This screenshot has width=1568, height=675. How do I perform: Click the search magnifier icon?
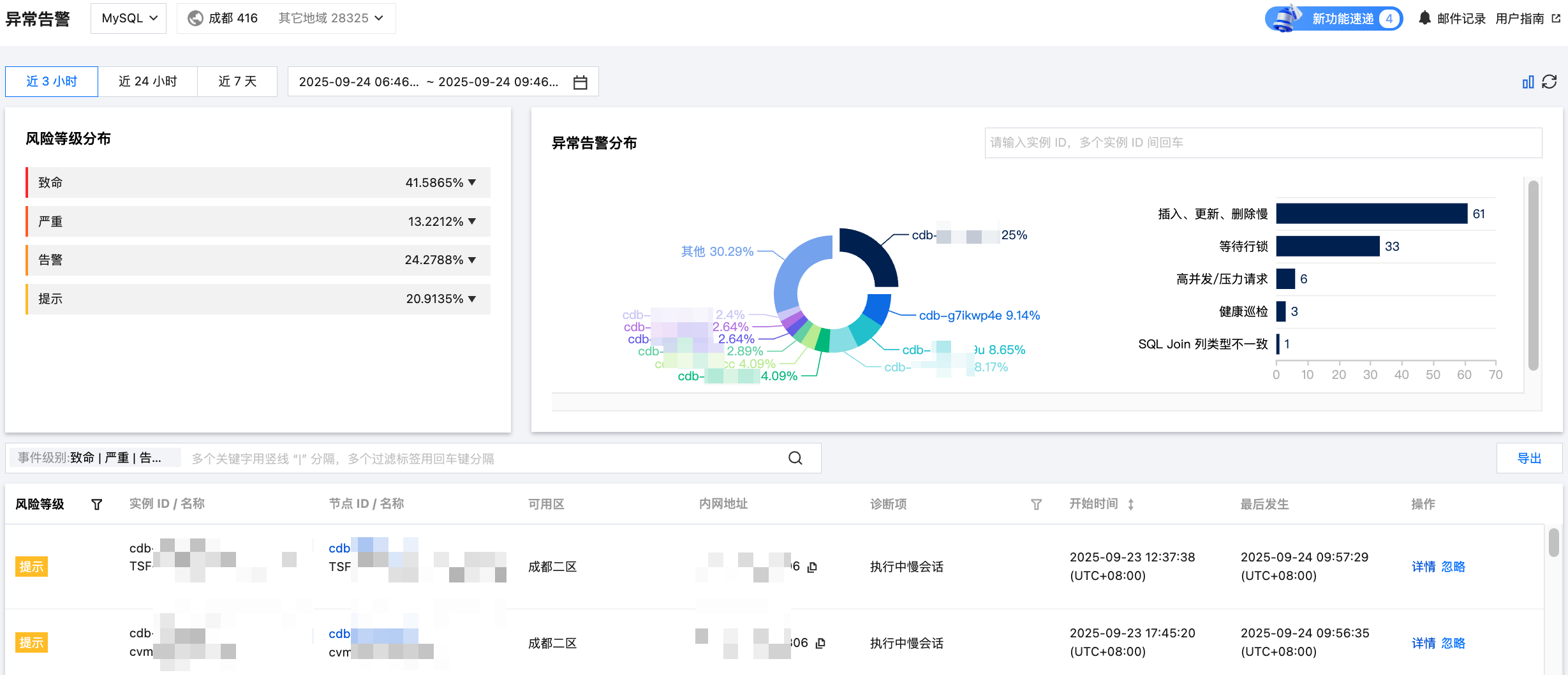(x=795, y=458)
